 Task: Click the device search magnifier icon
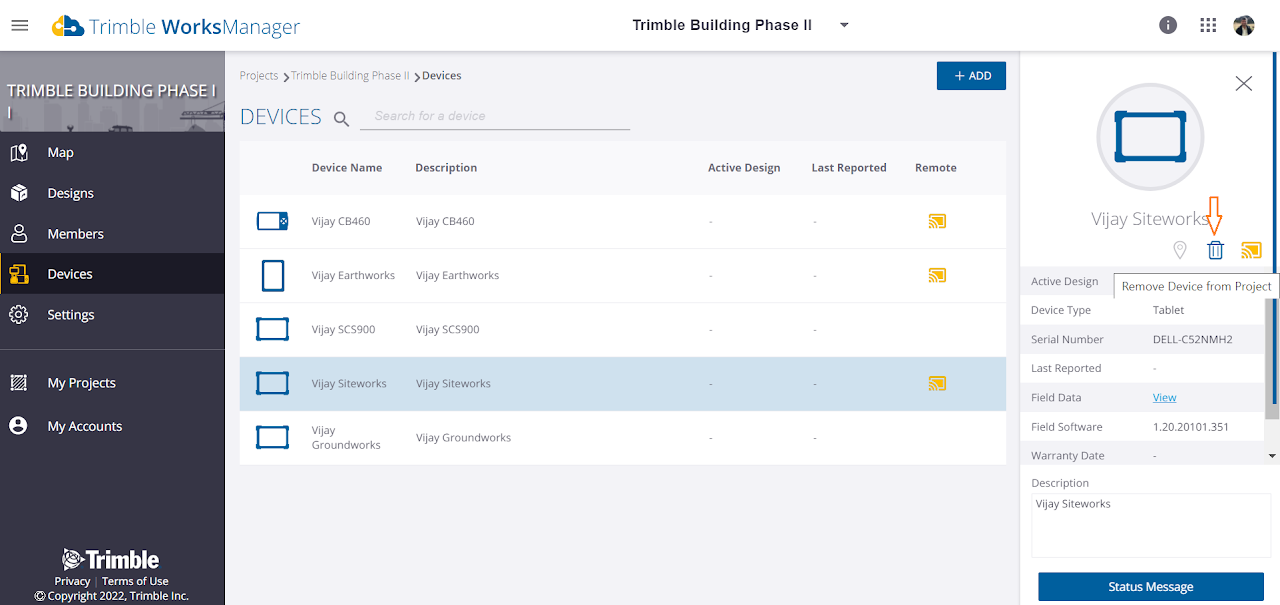click(342, 119)
